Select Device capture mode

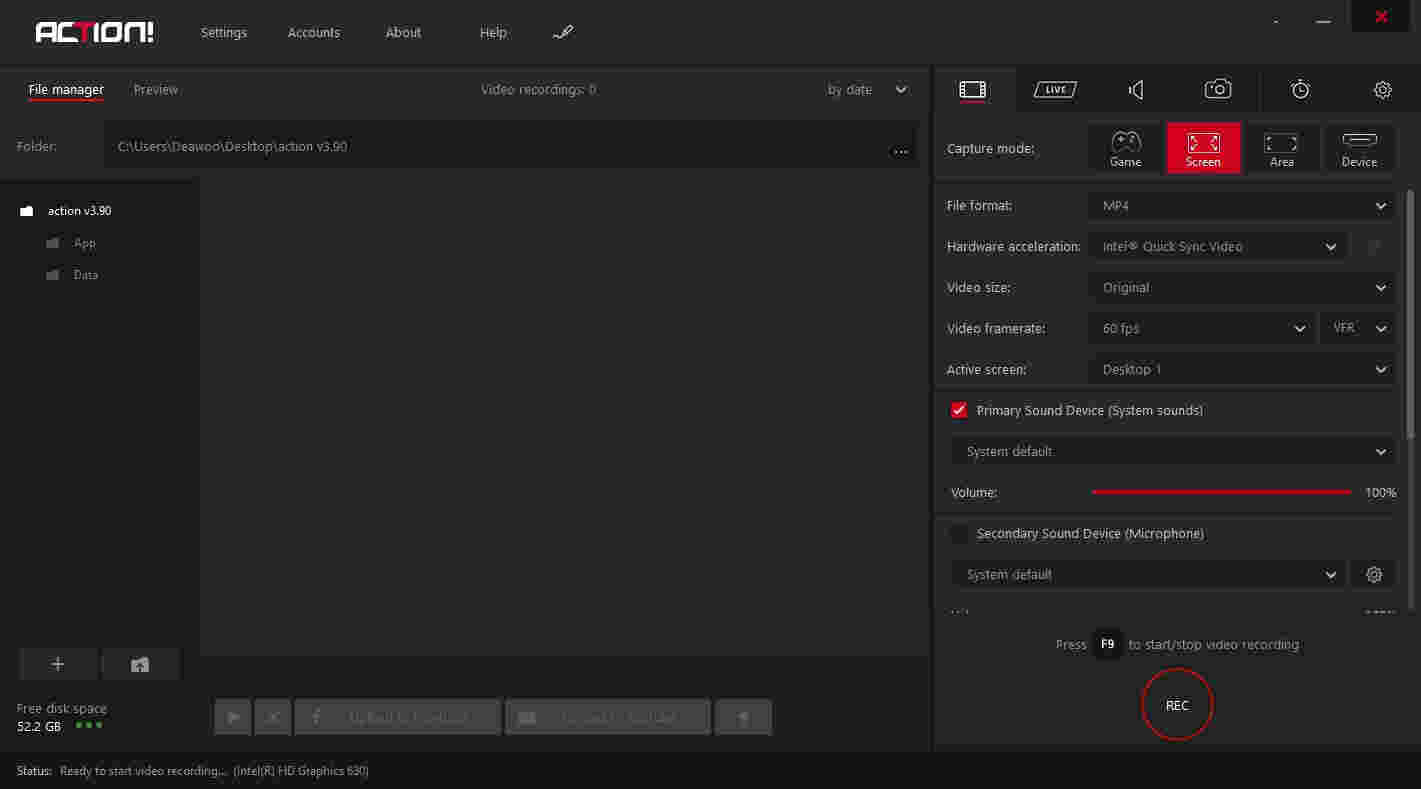tap(1360, 148)
